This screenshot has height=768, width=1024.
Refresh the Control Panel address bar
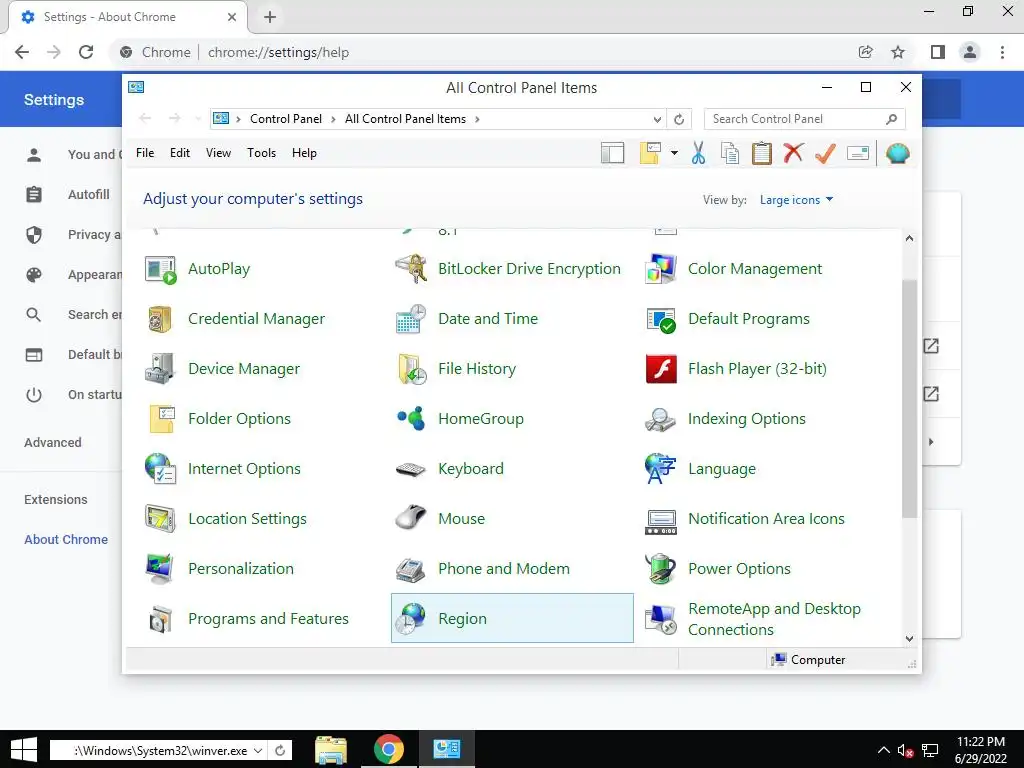[679, 120]
